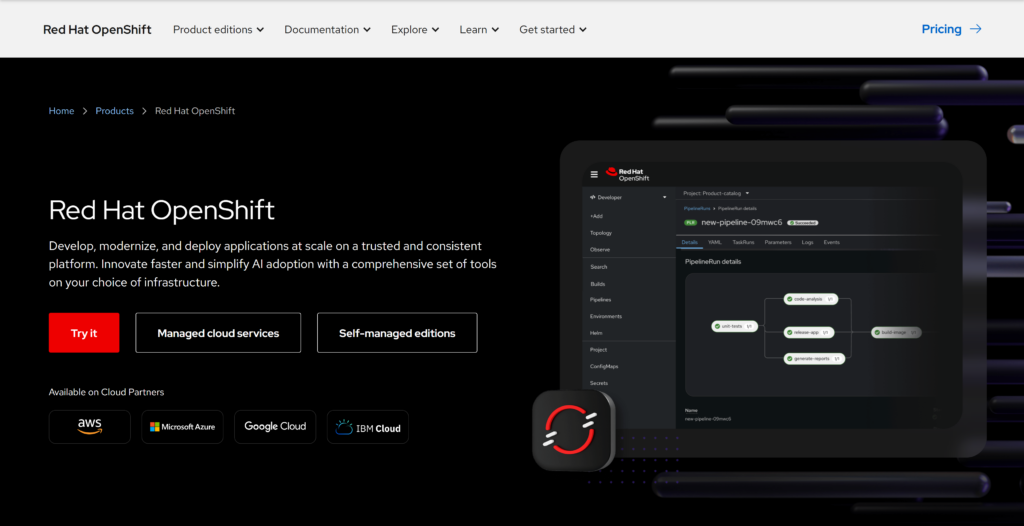Select Helm in the console sidebar
The height and width of the screenshot is (526, 1024).
pyautogui.click(x=595, y=333)
